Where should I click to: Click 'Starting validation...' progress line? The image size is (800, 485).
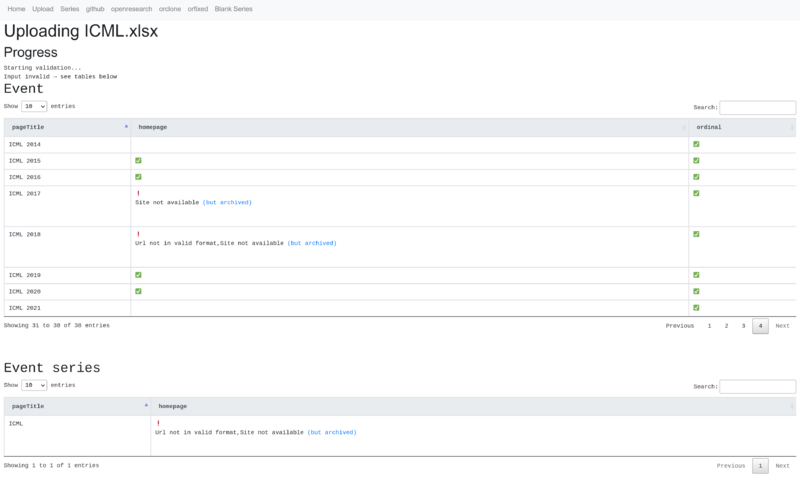coord(42,68)
